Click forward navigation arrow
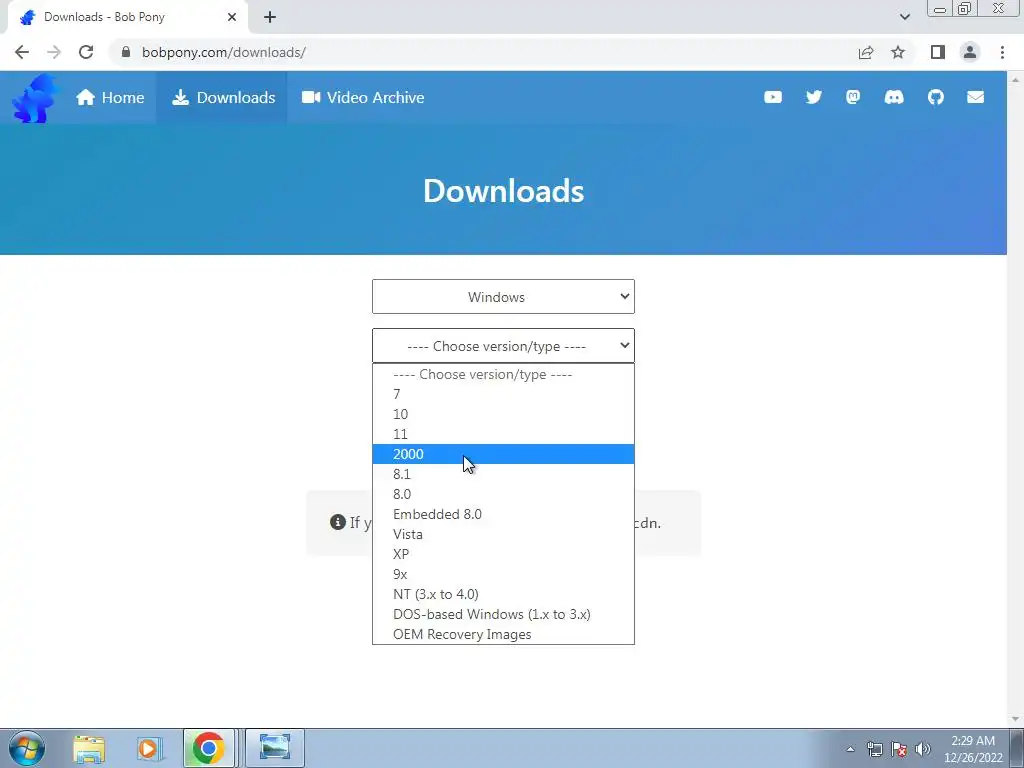Viewport: 1024px width, 768px height. tap(54, 52)
